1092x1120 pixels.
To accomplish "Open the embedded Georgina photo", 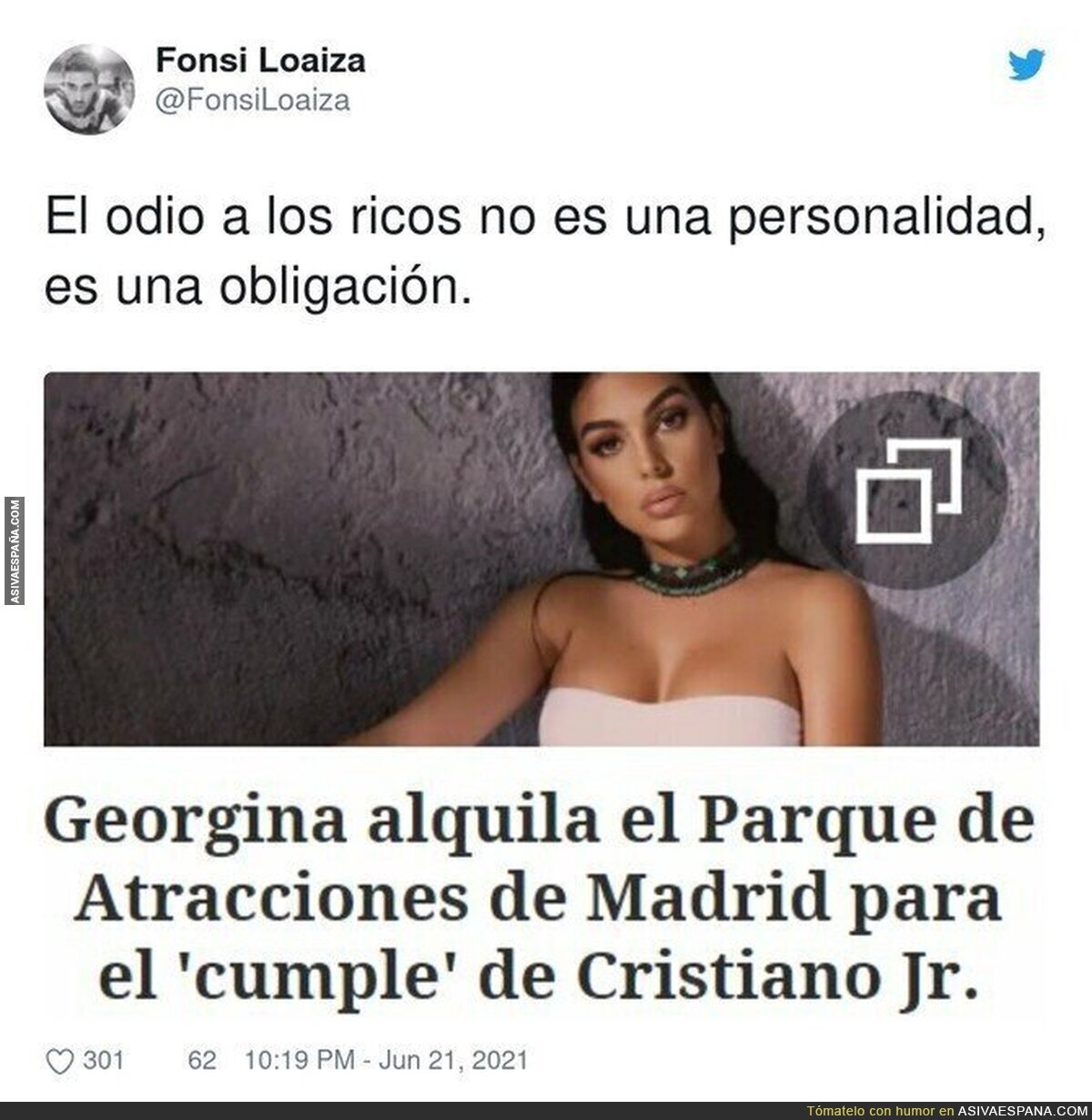I will 542,560.
